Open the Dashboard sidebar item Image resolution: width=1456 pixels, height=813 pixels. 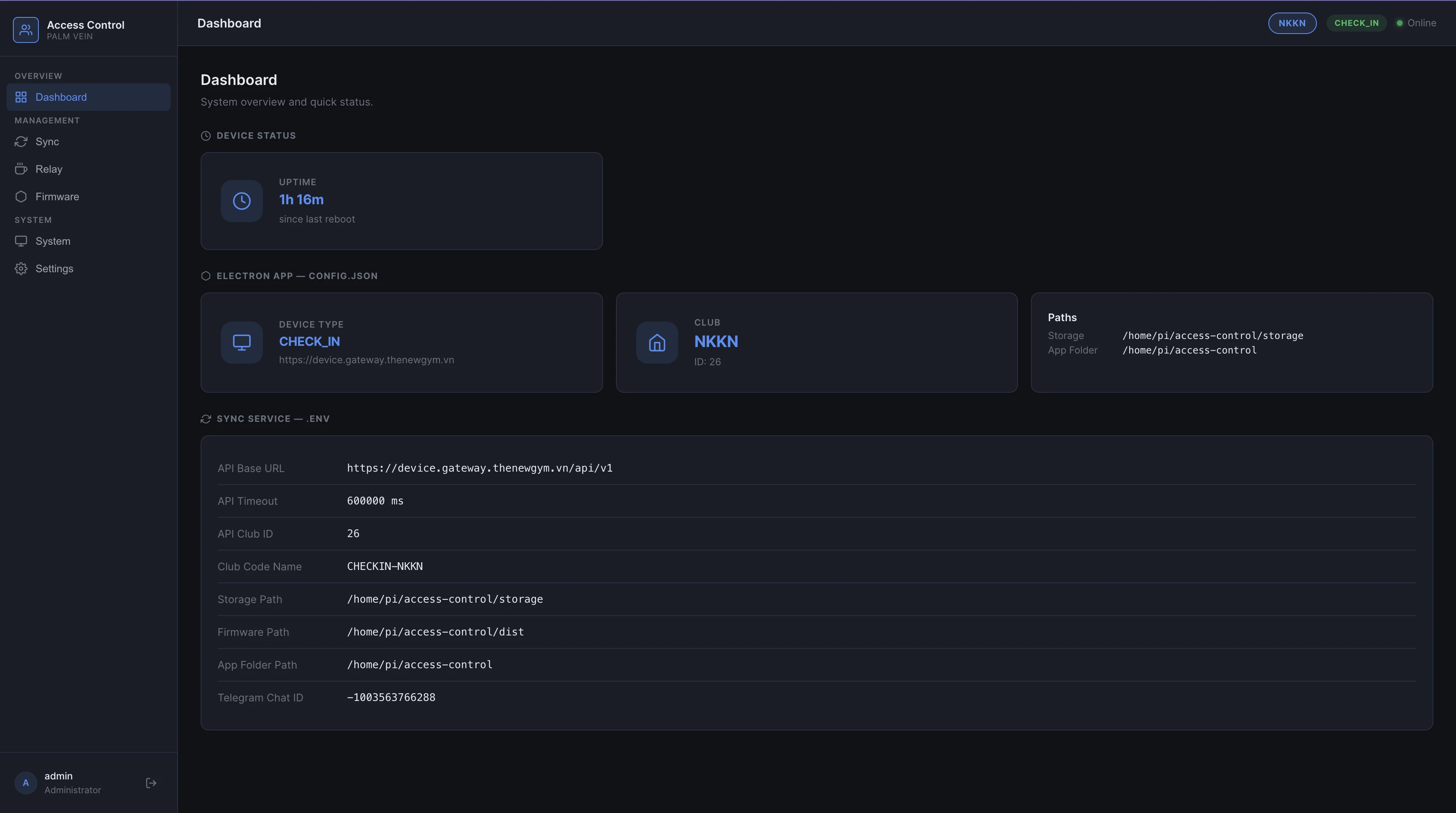88,97
